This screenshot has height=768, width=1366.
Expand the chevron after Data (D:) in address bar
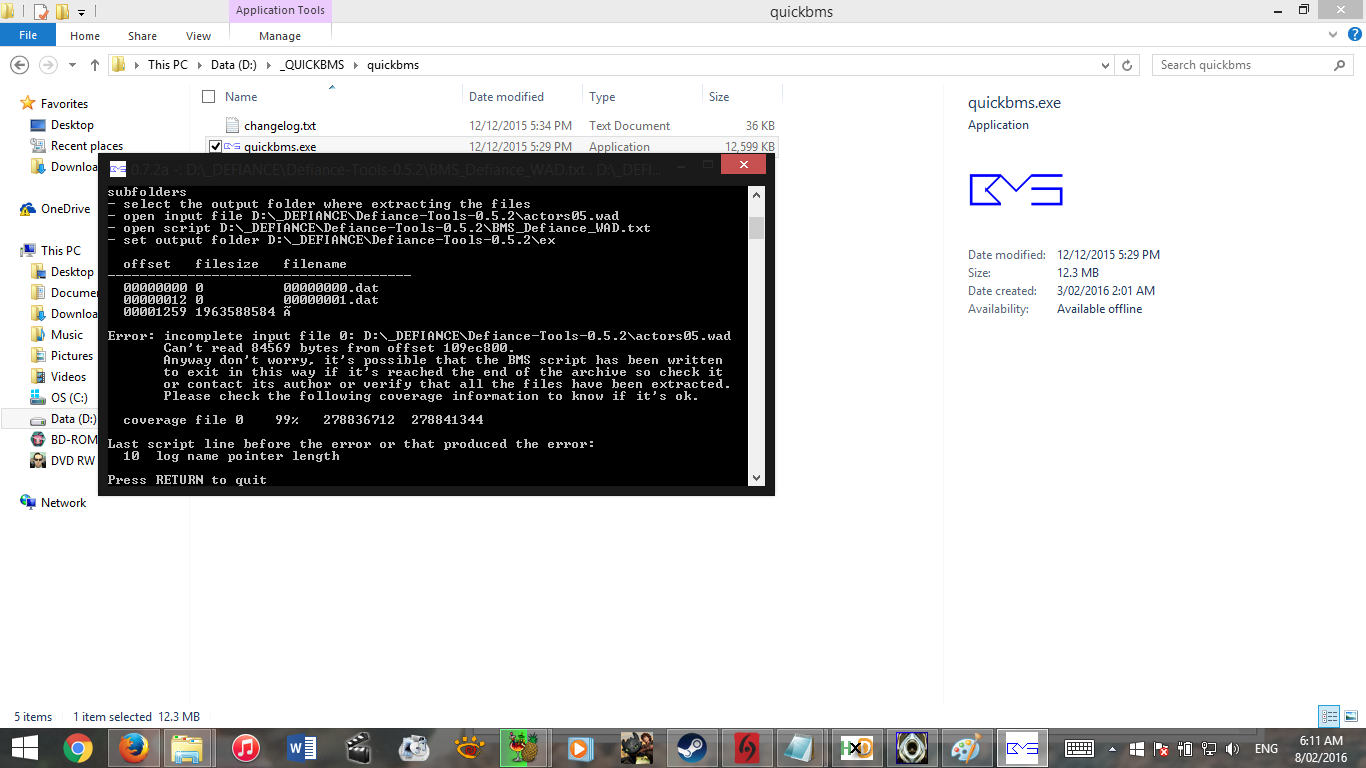tap(268, 65)
